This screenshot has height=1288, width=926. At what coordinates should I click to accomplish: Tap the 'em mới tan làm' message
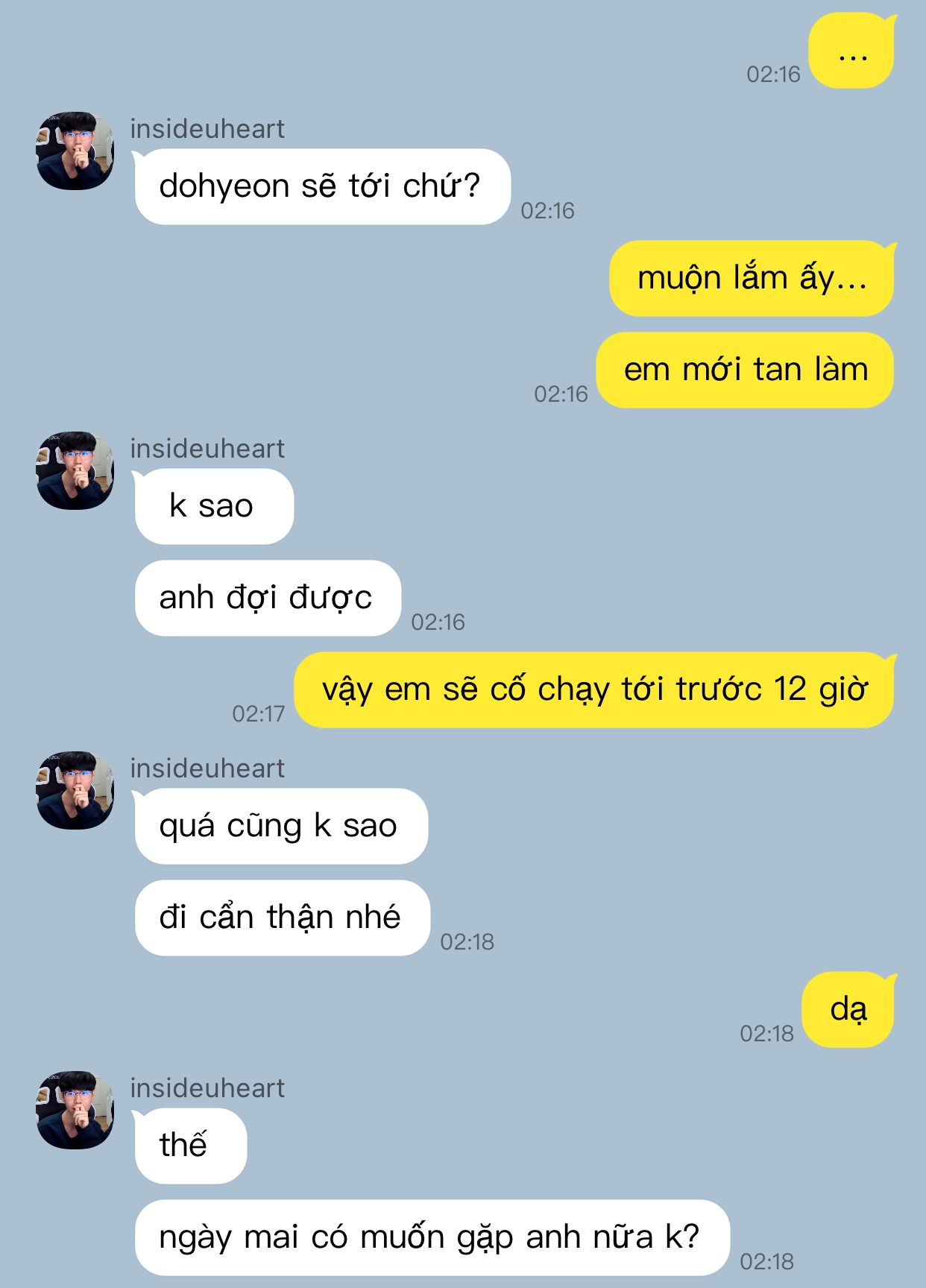tap(746, 370)
